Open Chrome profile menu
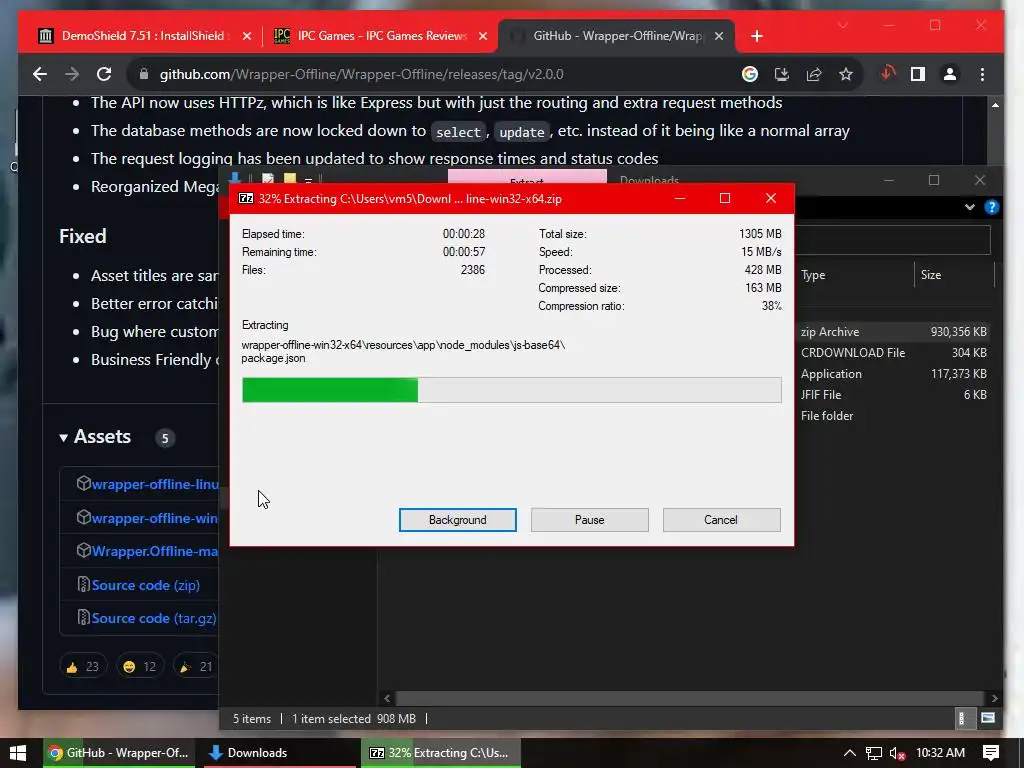This screenshot has height=768, width=1024. (x=950, y=74)
